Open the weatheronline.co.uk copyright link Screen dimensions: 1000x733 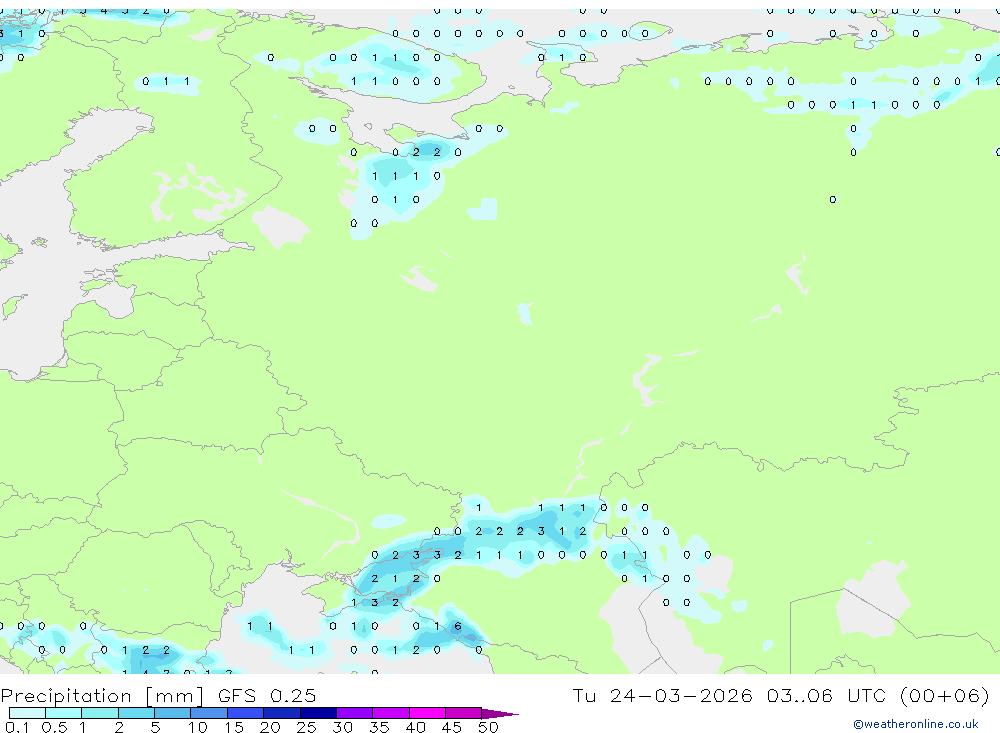[x=916, y=724]
